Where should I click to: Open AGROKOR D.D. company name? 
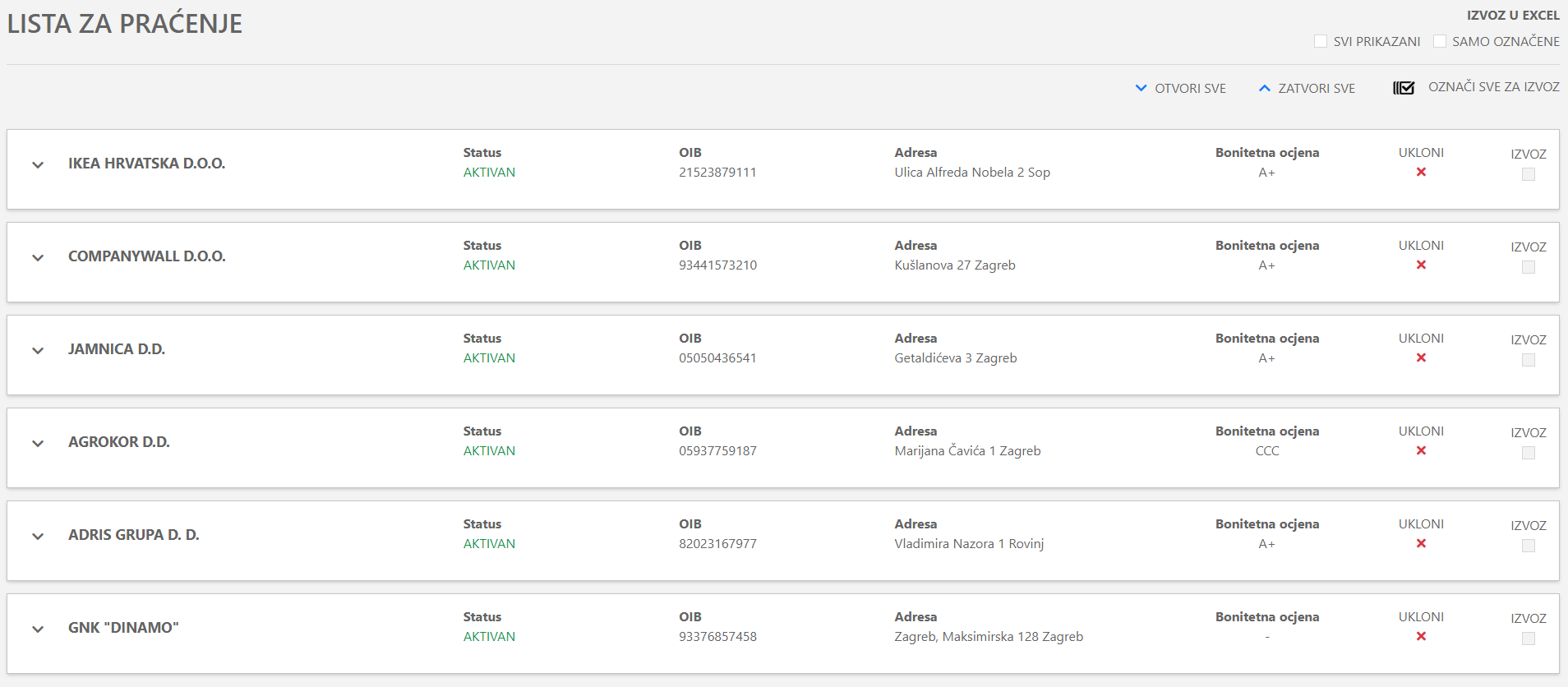(x=119, y=442)
